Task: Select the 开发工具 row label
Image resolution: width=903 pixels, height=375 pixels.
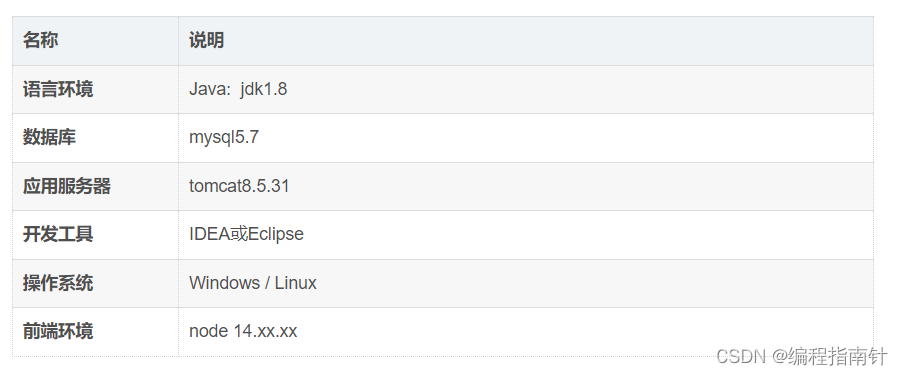Action: 58,234
